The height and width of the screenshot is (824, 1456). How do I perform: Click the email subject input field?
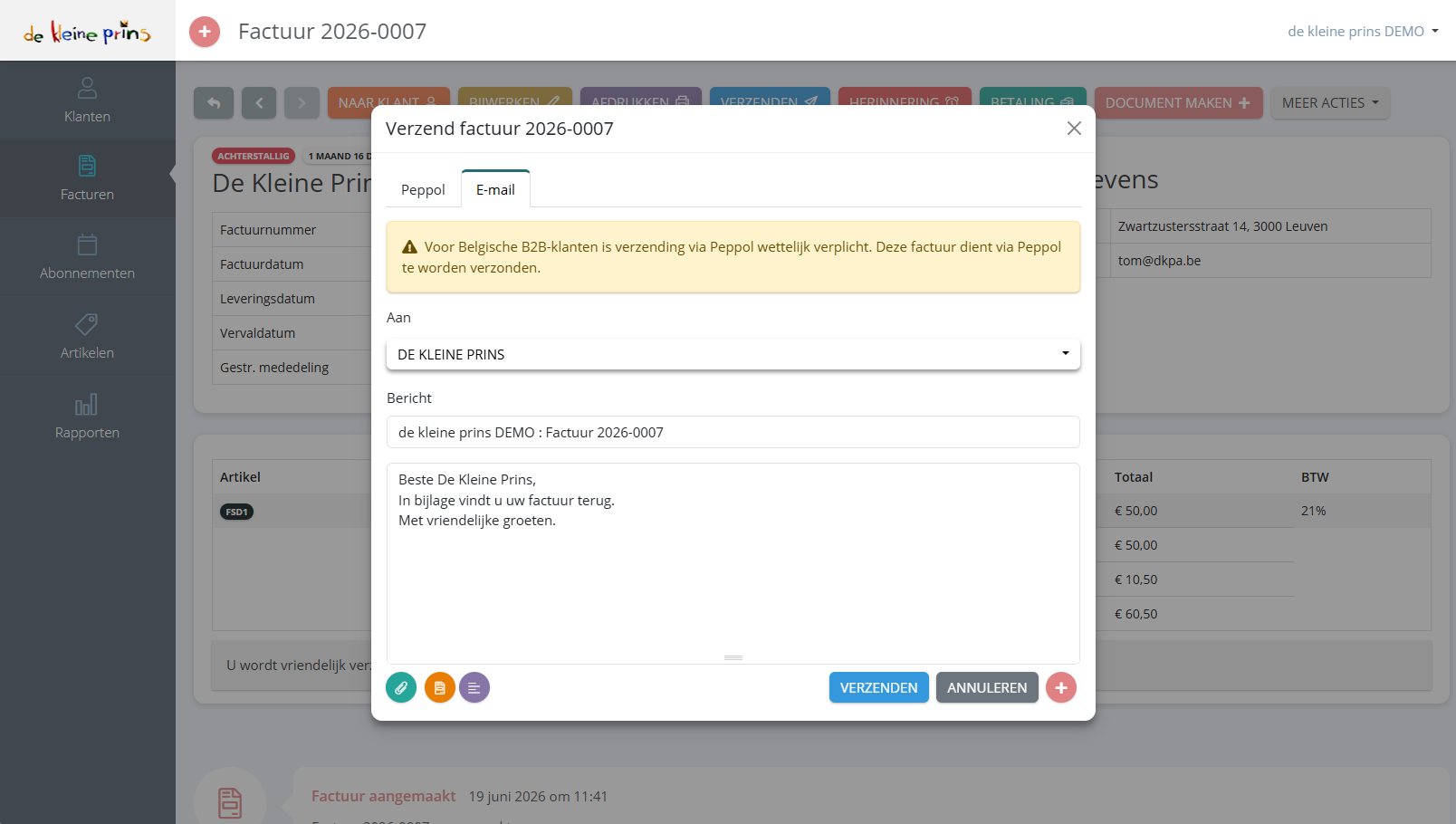[733, 432]
